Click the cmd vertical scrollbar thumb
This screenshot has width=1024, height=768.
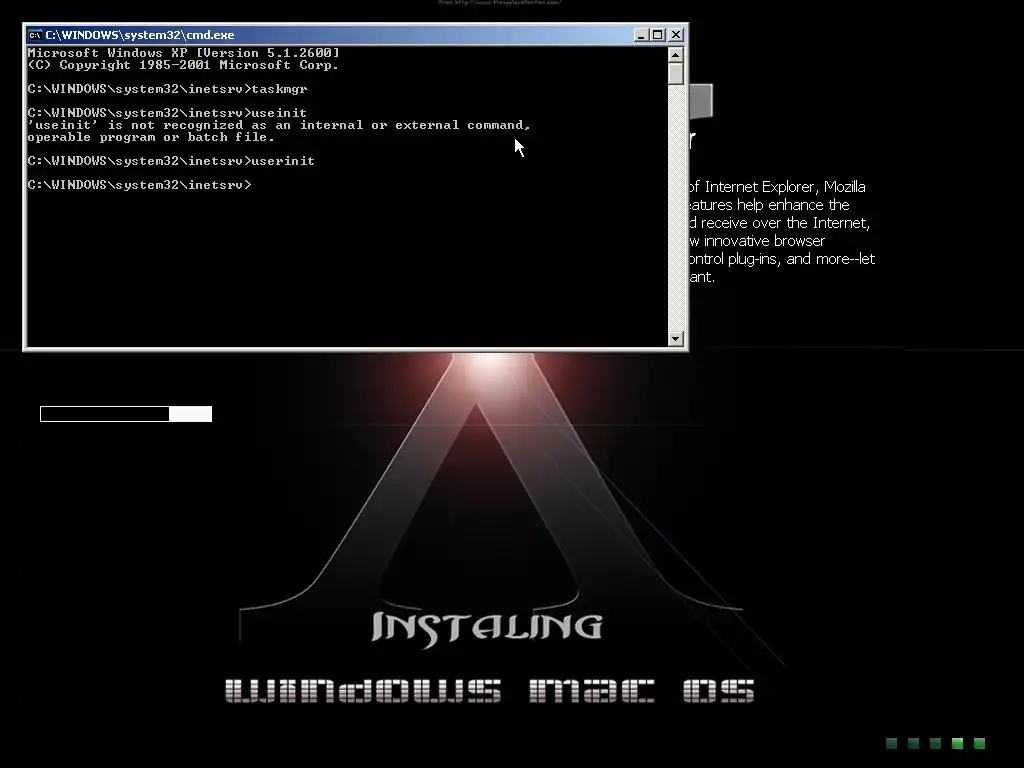[676, 73]
